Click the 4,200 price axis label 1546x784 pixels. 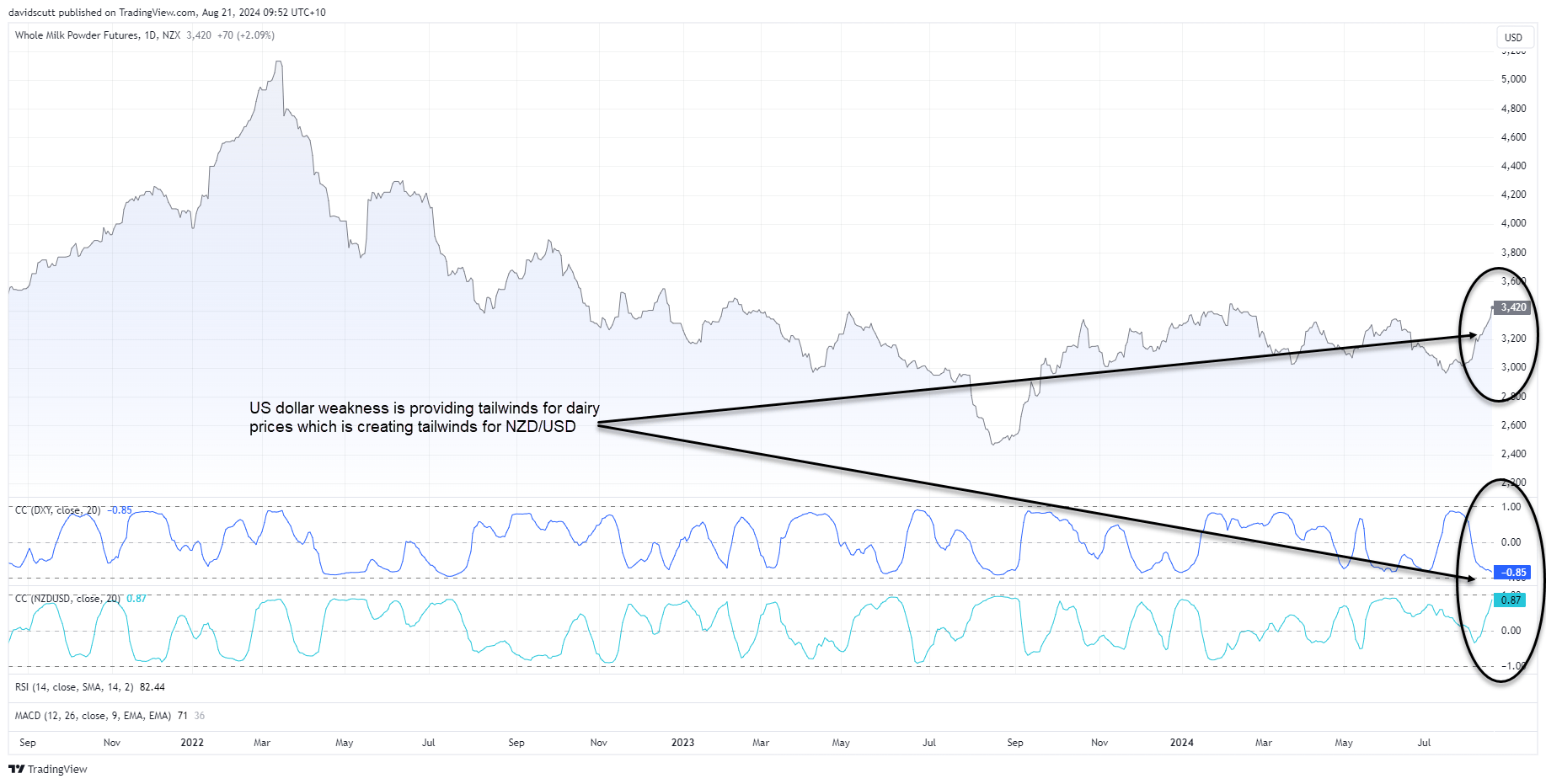pos(1513,195)
